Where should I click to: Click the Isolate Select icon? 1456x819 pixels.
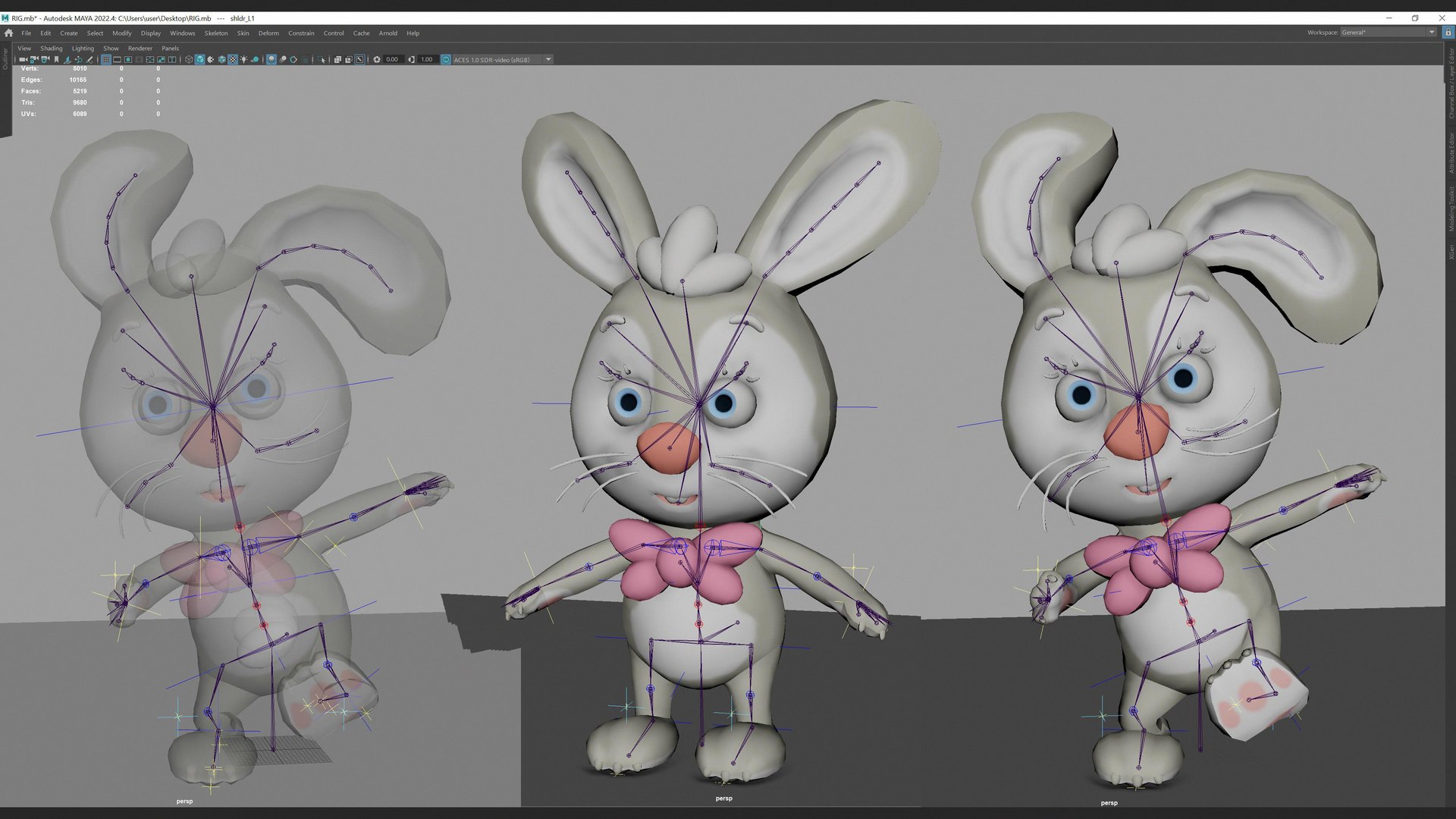[322, 59]
